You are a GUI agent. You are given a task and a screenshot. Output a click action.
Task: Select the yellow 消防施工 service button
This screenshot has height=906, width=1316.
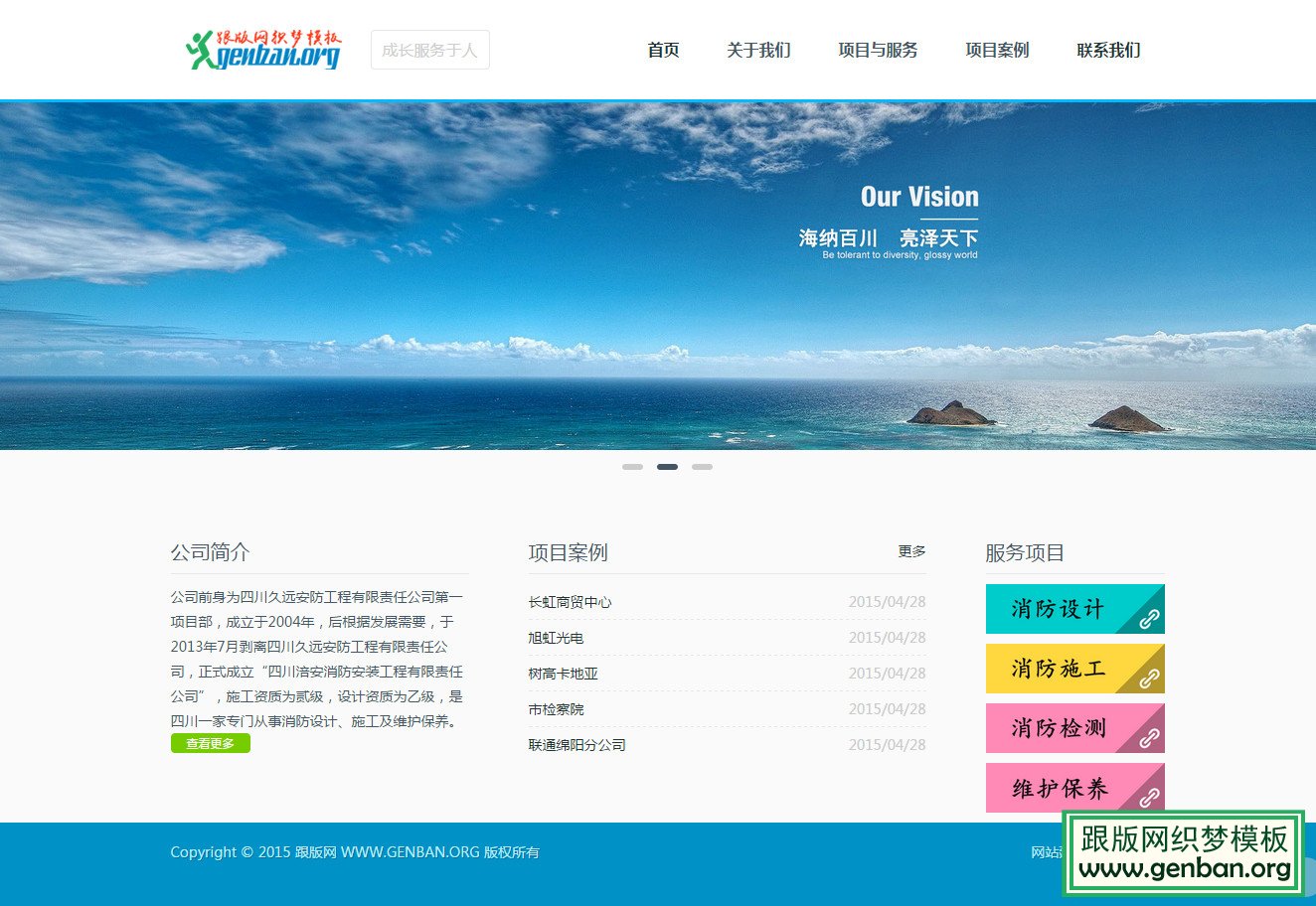pyautogui.click(x=1059, y=669)
